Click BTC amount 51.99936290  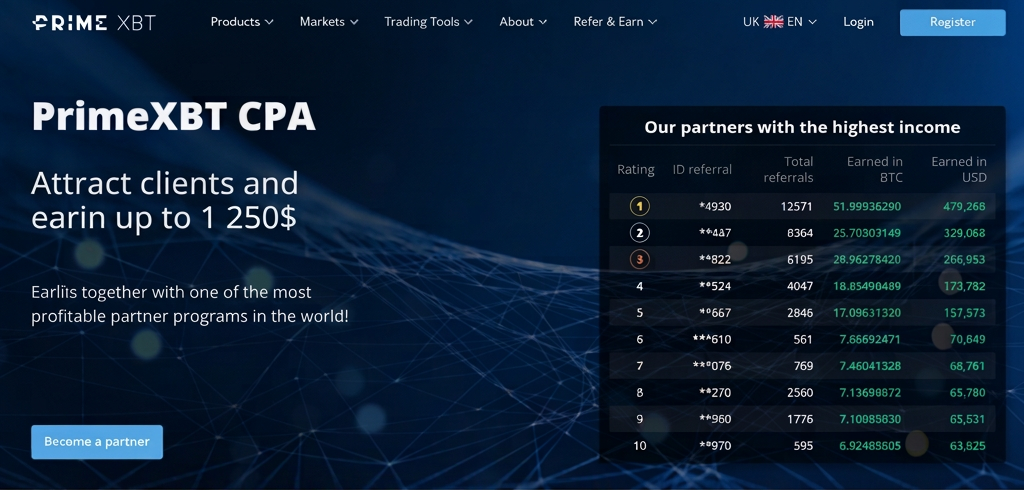click(x=867, y=206)
